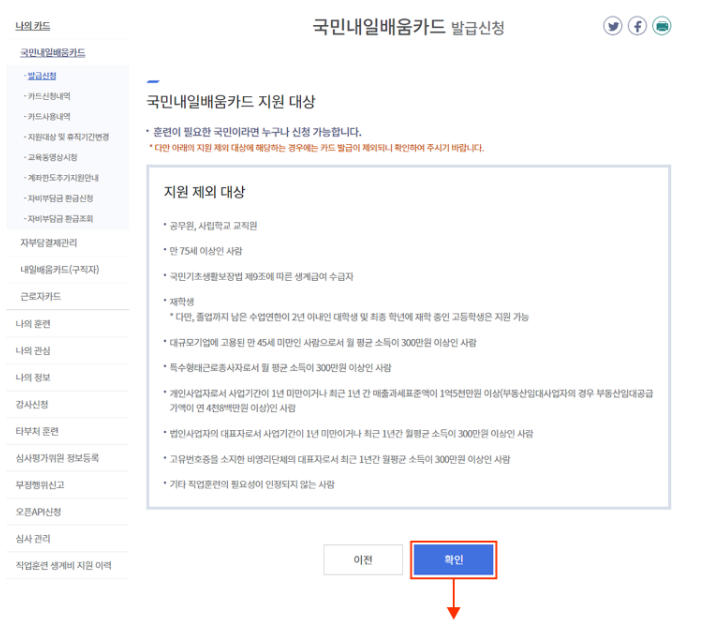Click the 개인사업자로서 사업기간이 1년 미만 line

(x=411, y=400)
